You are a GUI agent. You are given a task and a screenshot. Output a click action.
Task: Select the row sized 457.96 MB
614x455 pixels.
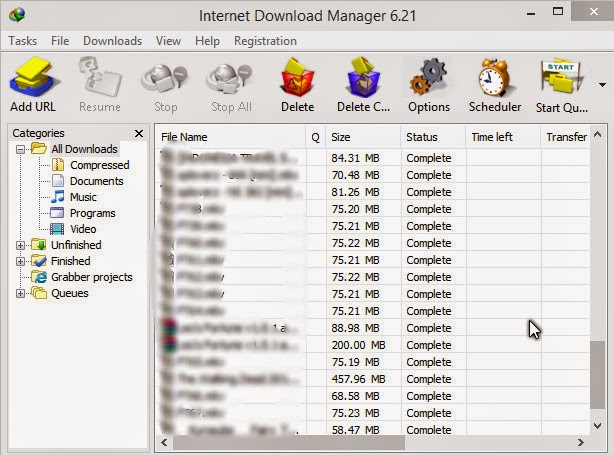[x=373, y=379]
